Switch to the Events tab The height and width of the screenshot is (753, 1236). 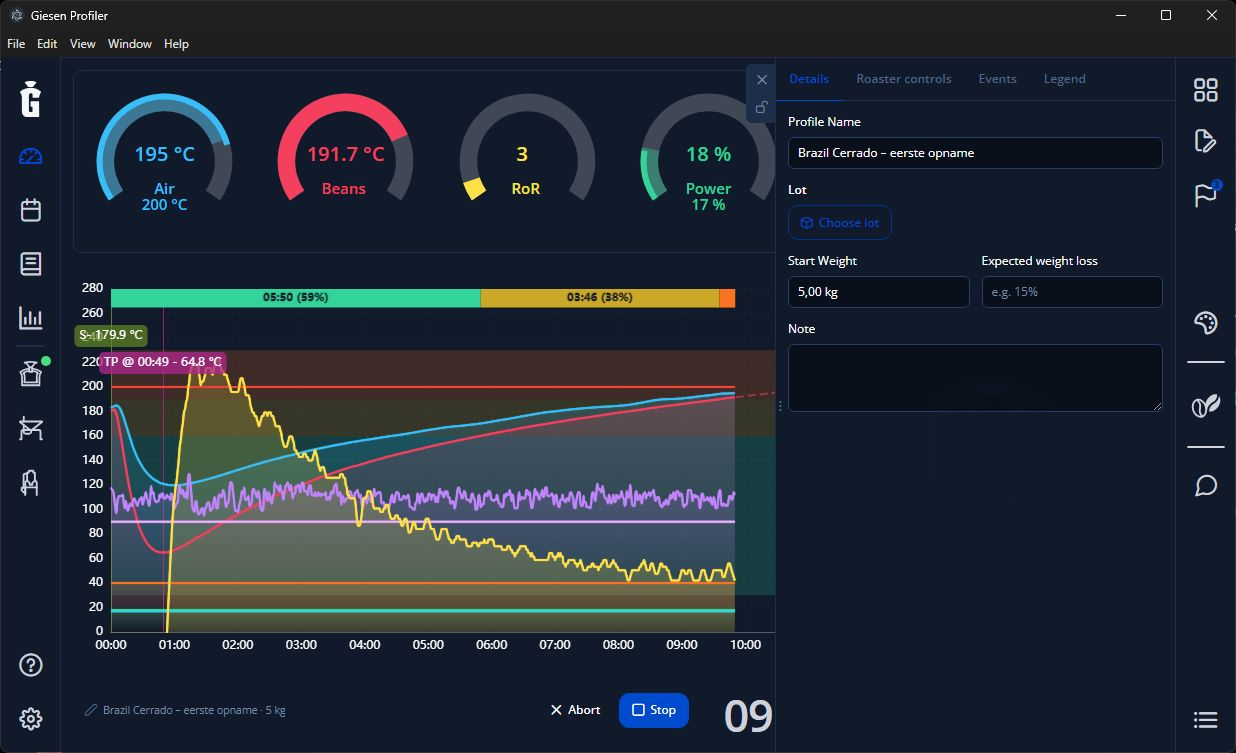pos(997,79)
